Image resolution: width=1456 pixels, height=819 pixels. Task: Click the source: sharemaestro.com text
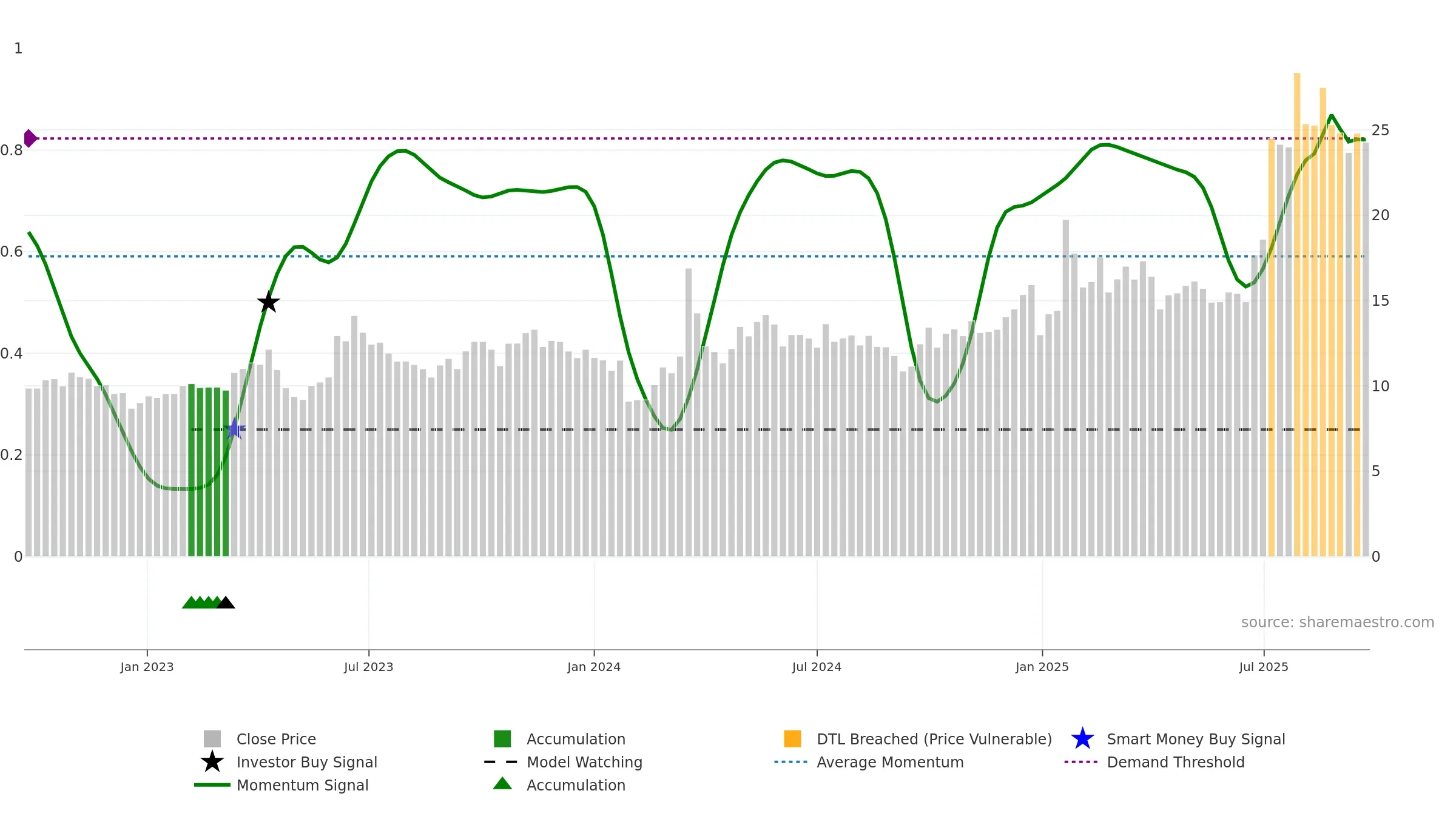tap(1338, 622)
